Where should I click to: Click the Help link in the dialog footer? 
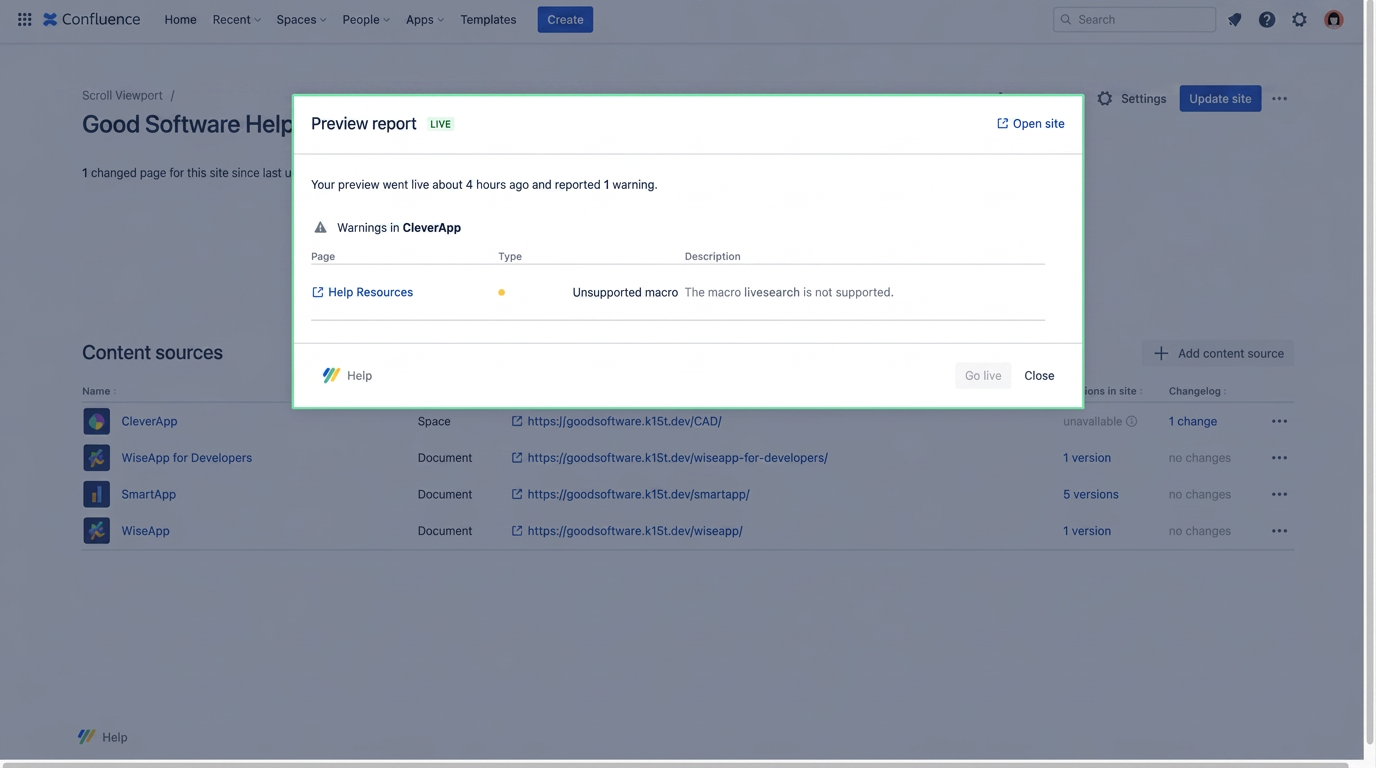click(x=359, y=375)
